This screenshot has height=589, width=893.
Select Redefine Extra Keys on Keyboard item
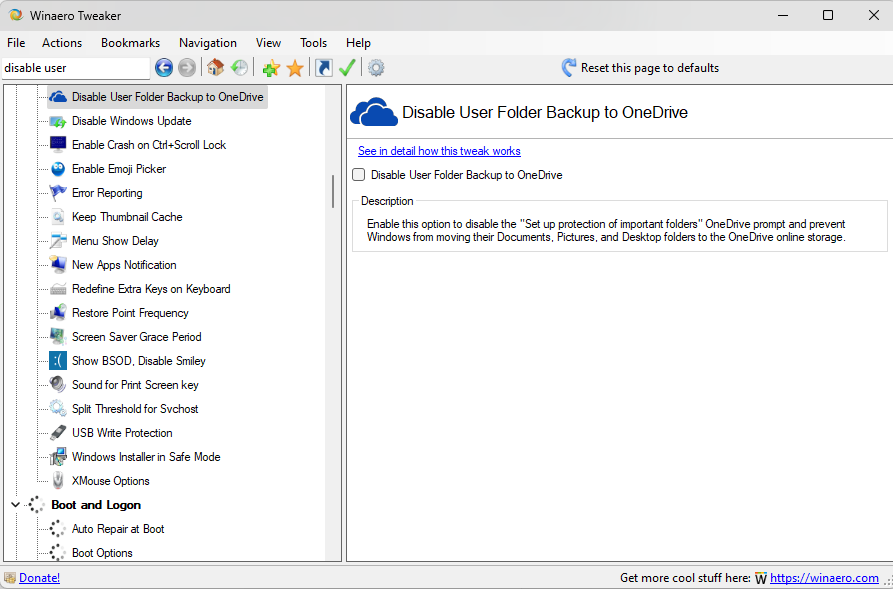pyautogui.click(x=151, y=289)
